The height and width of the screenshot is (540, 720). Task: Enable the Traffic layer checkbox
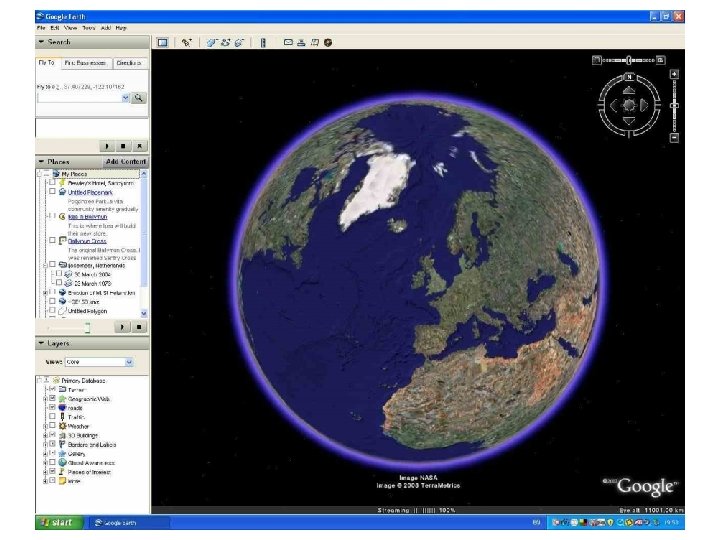tap(53, 416)
